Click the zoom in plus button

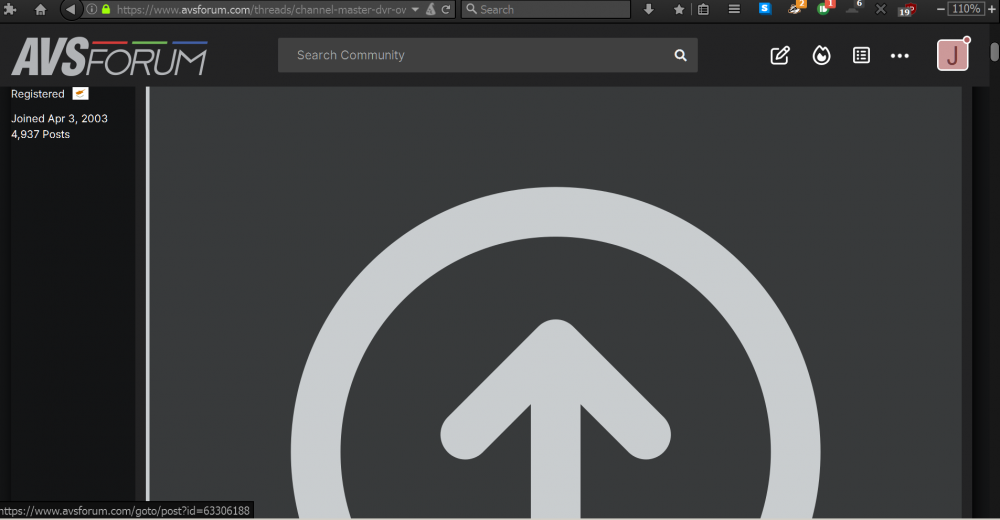coord(992,9)
